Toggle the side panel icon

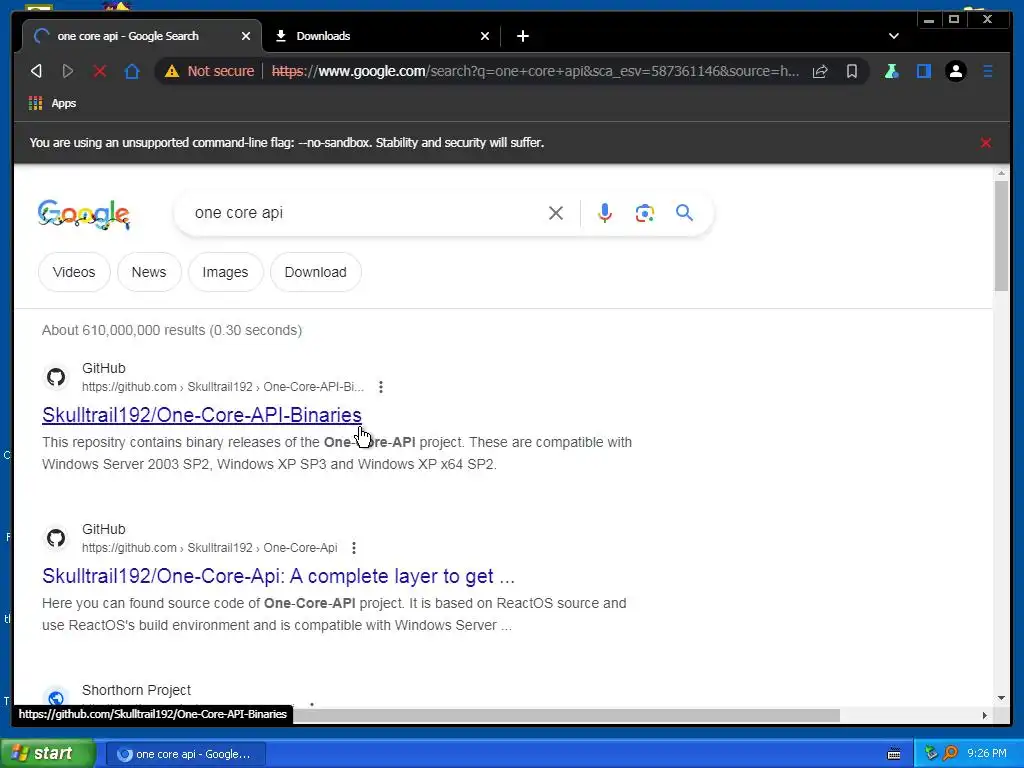point(923,71)
